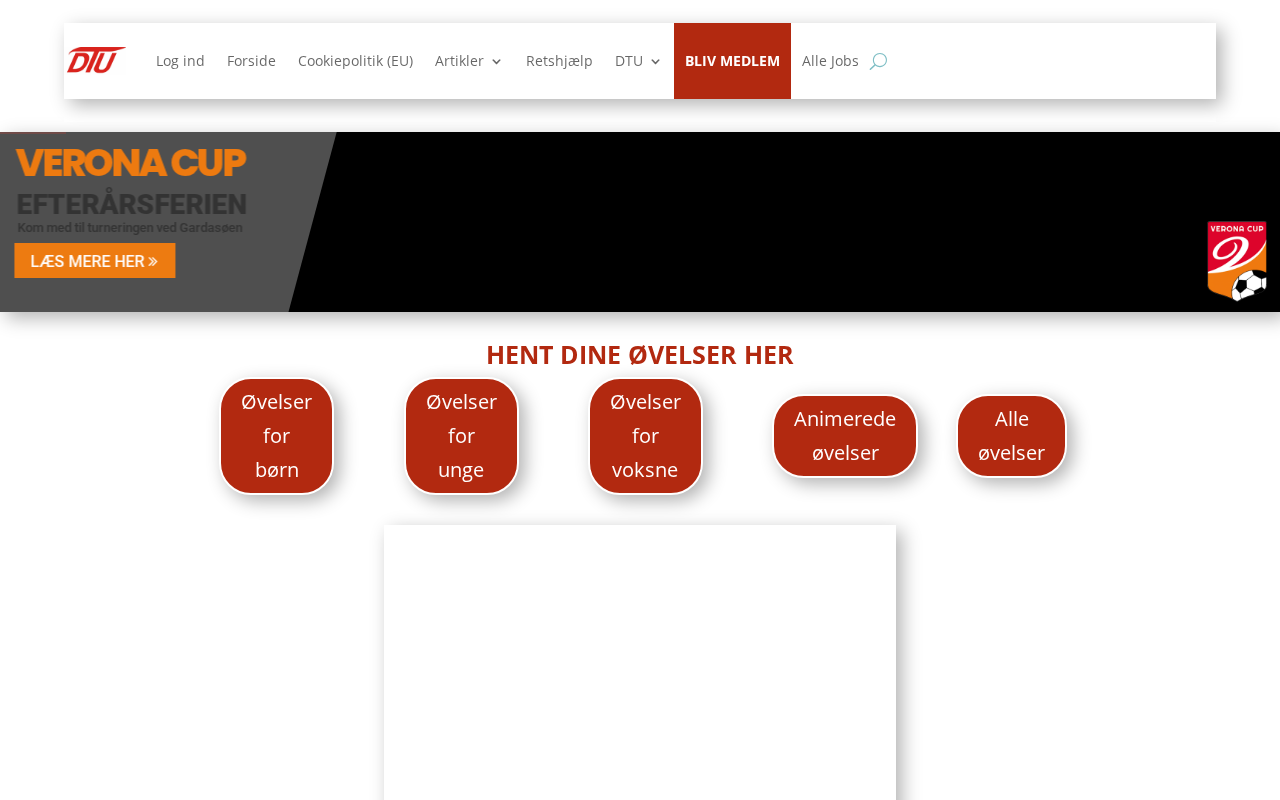Expand the DTU dropdown menu
Screen dimensions: 1280x800
[x=638, y=61]
